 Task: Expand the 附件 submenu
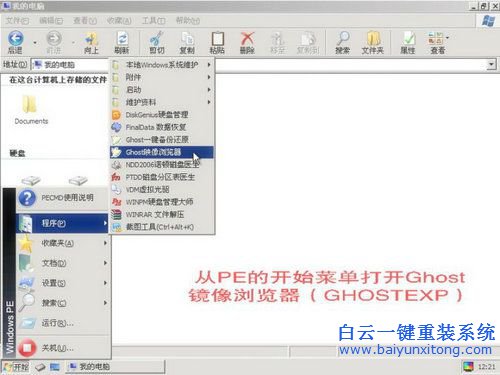[162, 77]
